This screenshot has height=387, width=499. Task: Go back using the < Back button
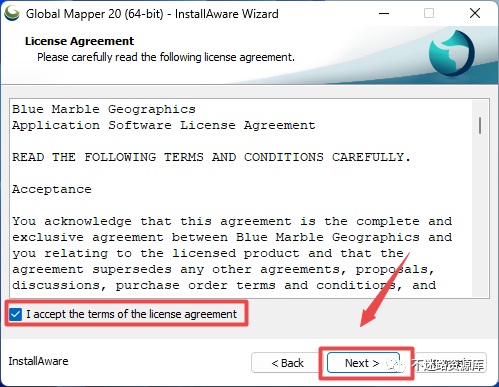click(x=287, y=363)
